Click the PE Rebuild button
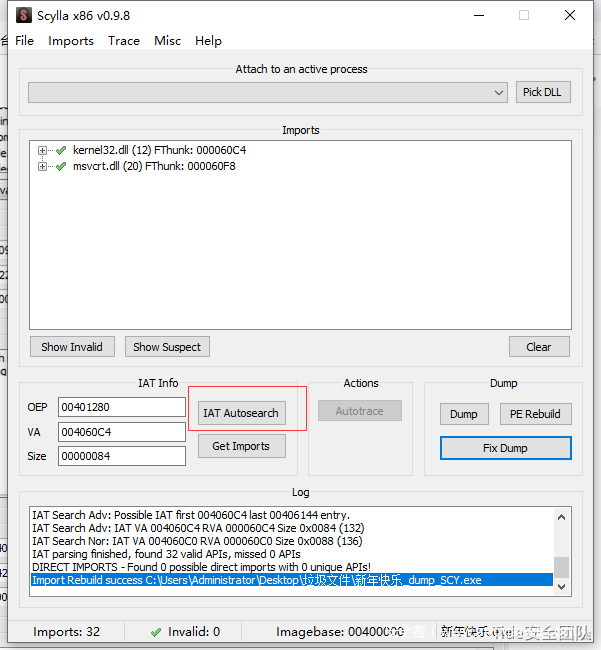This screenshot has width=601, height=650. tap(536, 414)
